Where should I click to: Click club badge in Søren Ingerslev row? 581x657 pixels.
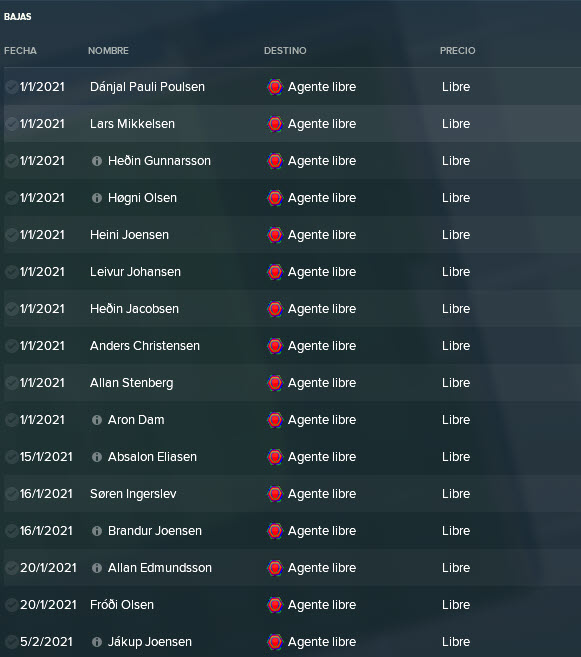click(x=275, y=494)
